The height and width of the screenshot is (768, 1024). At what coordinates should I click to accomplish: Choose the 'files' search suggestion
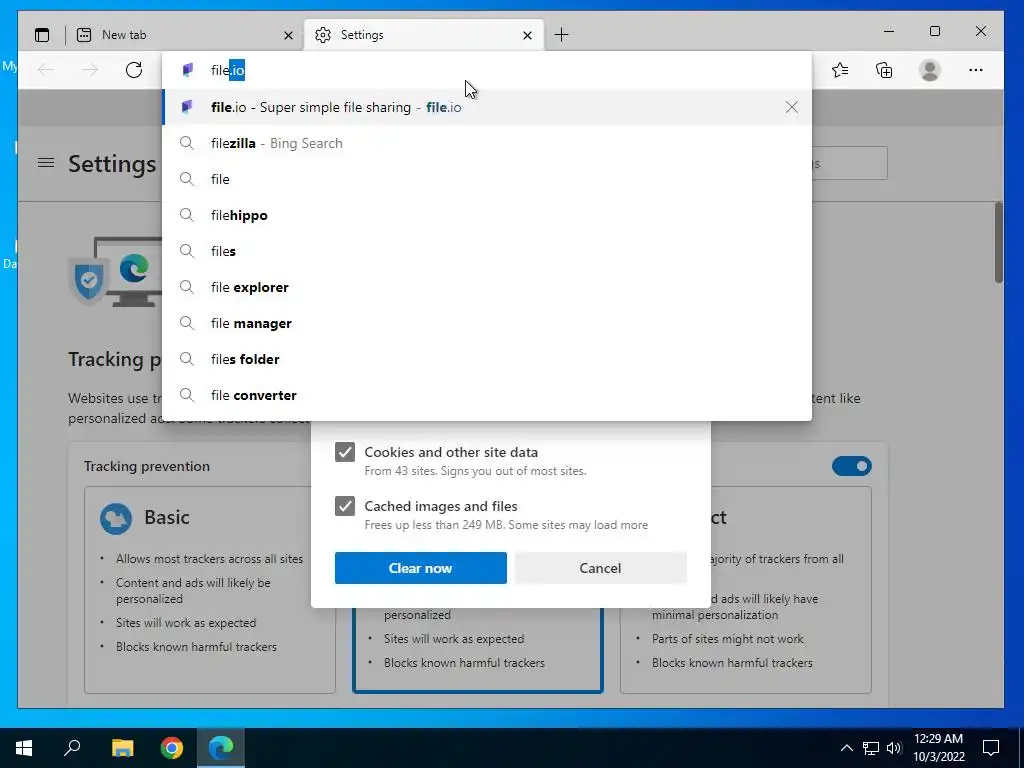click(x=487, y=251)
